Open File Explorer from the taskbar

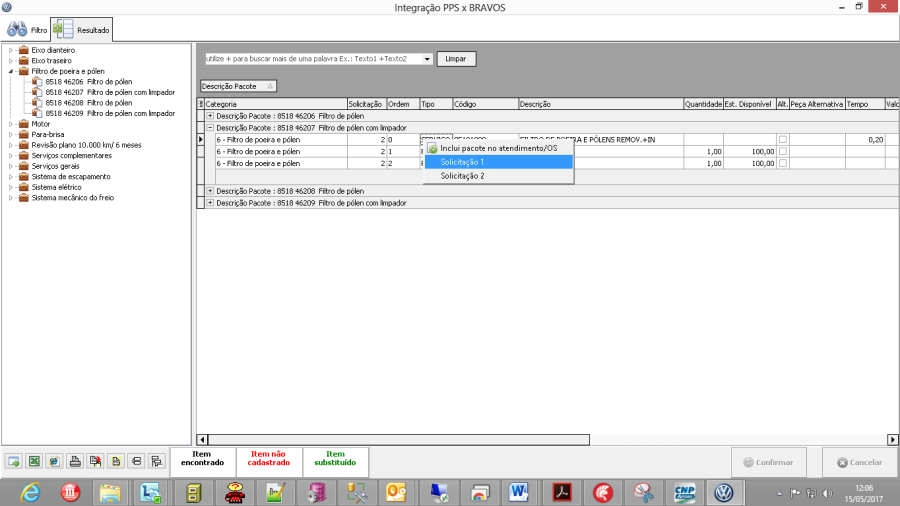point(110,493)
